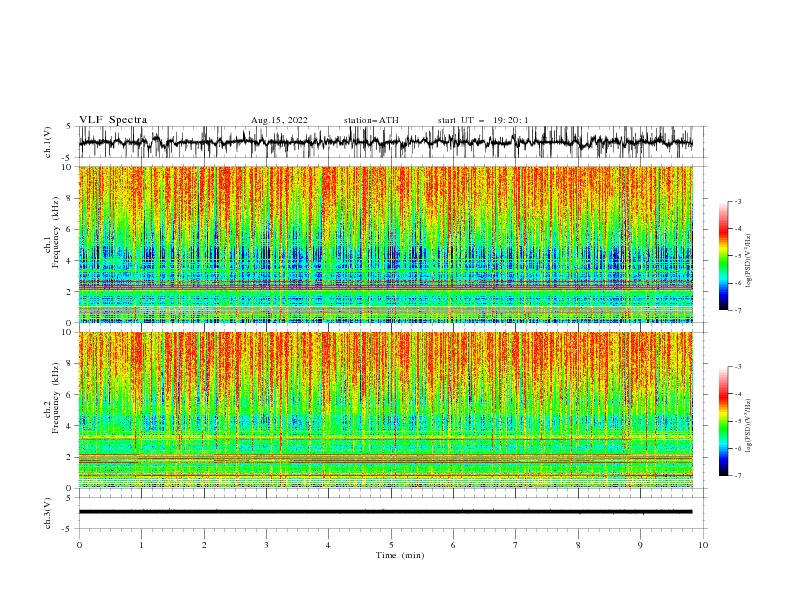The image size is (792, 612).
Task: Click the ch.2 frequency tick "10" kHz
Action: coord(68,332)
